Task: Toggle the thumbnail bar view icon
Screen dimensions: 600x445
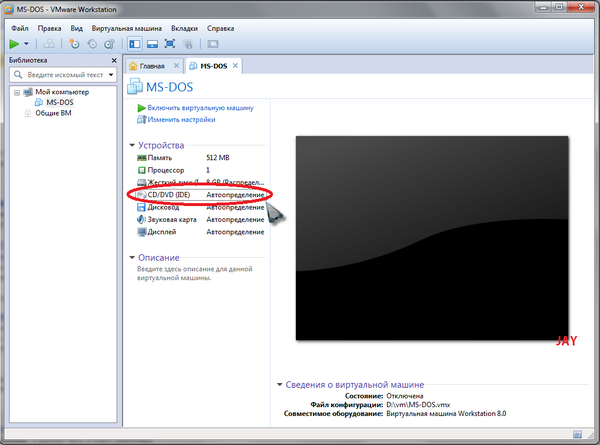Action: click(152, 44)
